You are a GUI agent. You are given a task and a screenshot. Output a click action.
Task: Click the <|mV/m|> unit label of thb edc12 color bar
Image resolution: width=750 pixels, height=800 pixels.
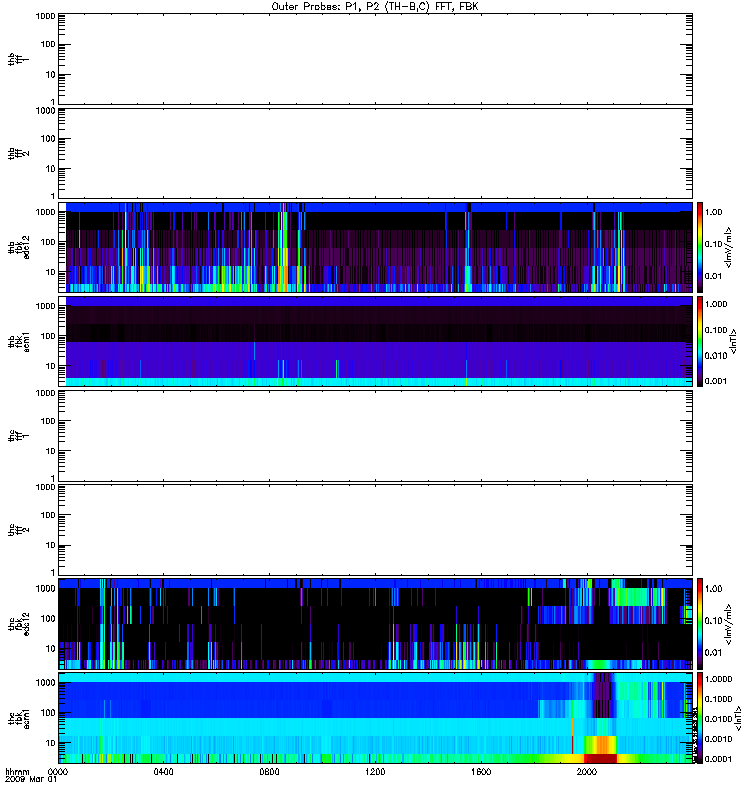point(729,247)
